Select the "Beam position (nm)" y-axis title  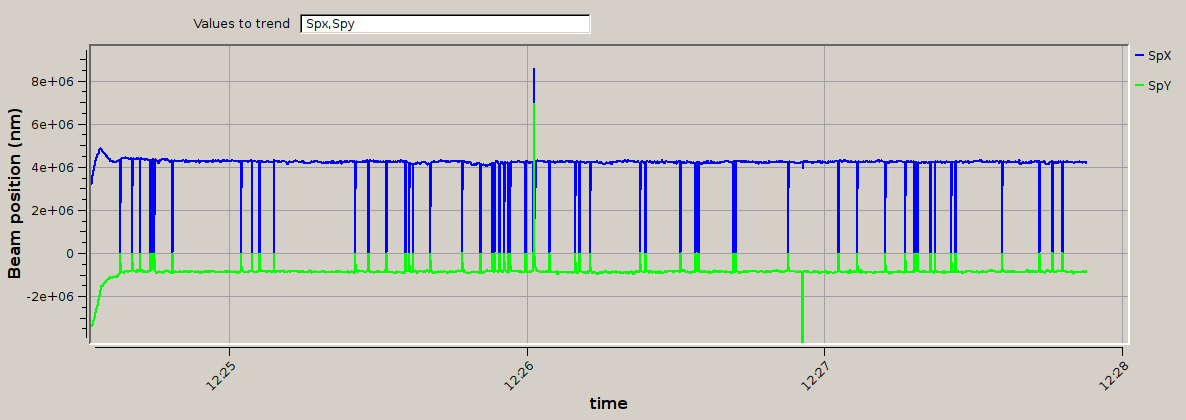15,195
